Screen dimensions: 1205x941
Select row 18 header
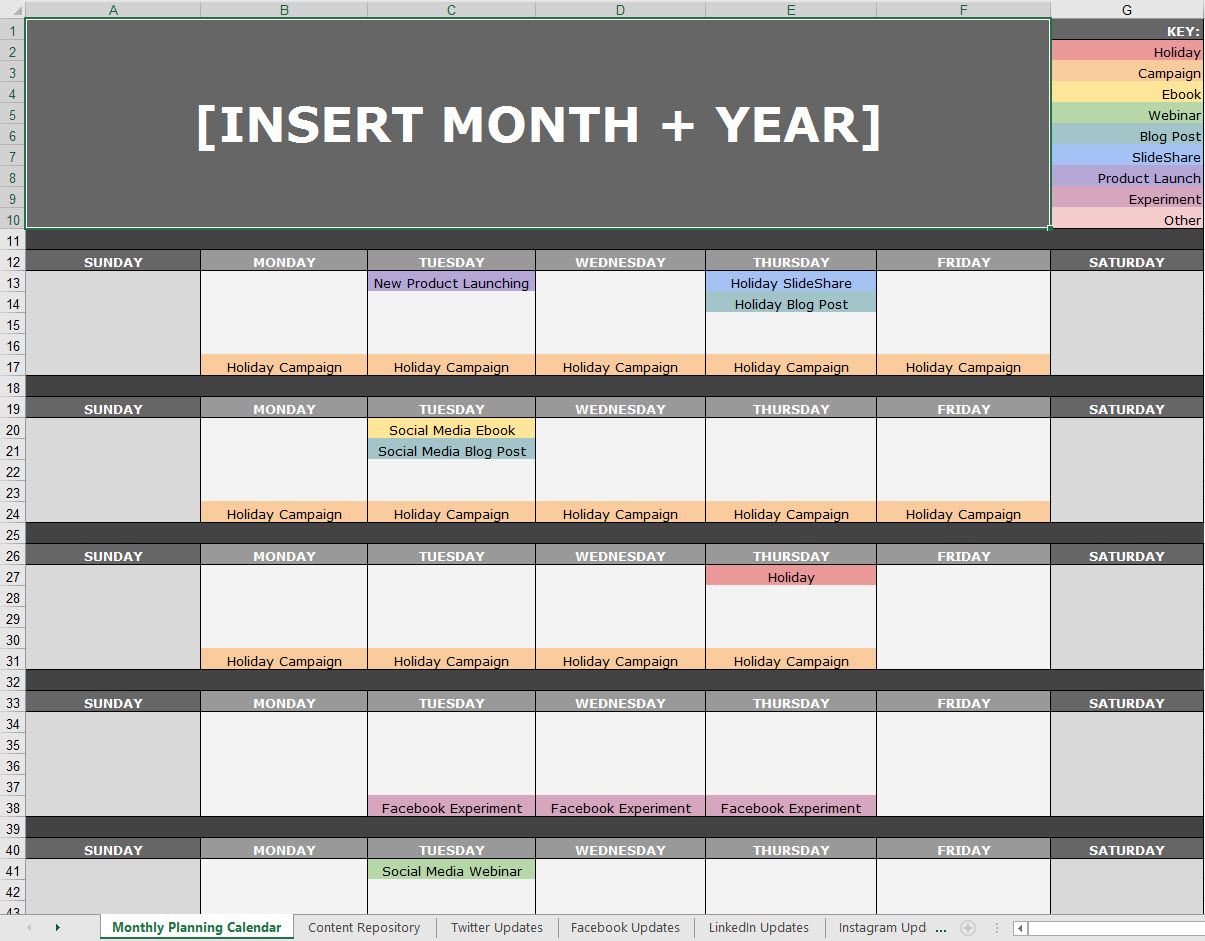(x=12, y=388)
